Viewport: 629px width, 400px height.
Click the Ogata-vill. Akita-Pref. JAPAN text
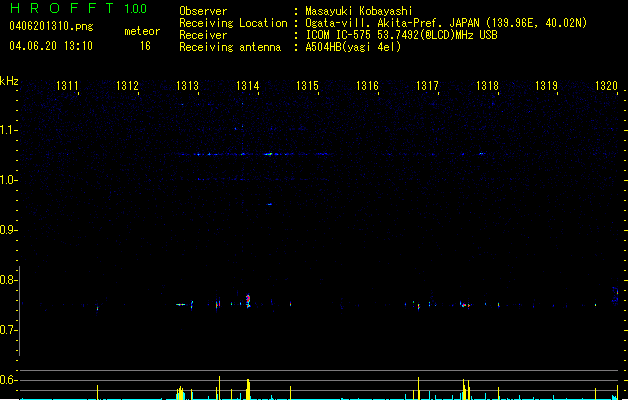point(392,23)
